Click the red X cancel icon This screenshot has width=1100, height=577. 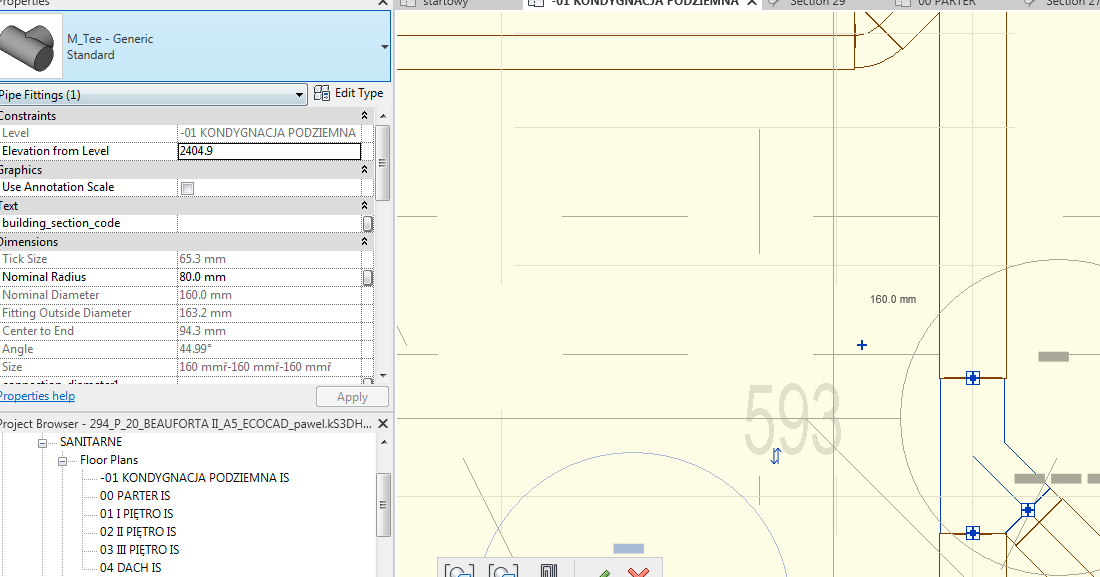[638, 573]
